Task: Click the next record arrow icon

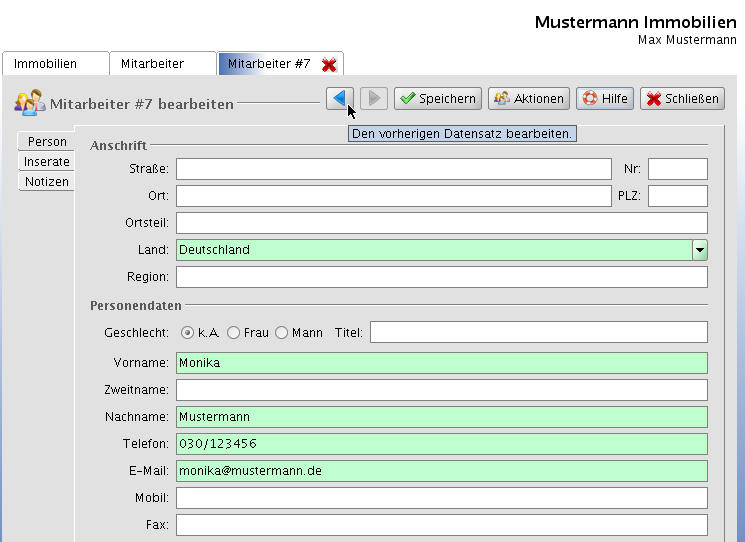Action: click(373, 98)
